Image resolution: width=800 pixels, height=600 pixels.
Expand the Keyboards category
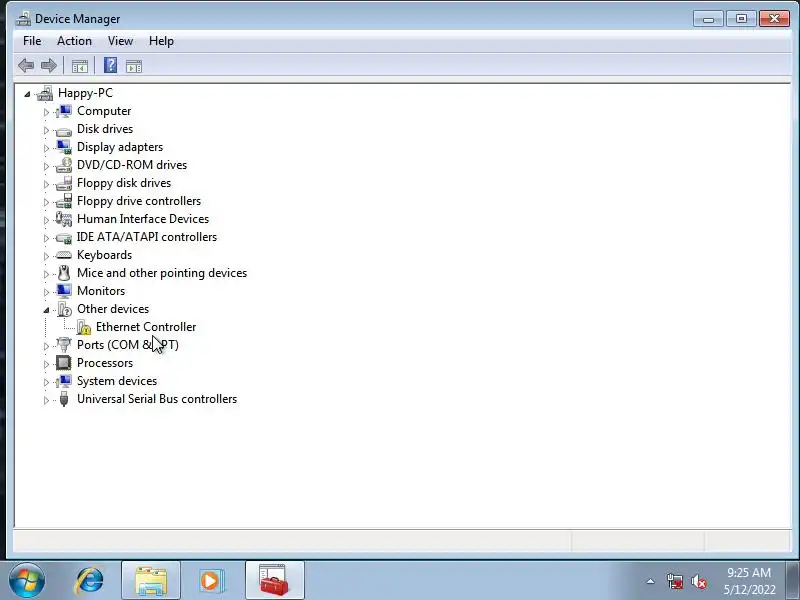(46, 256)
